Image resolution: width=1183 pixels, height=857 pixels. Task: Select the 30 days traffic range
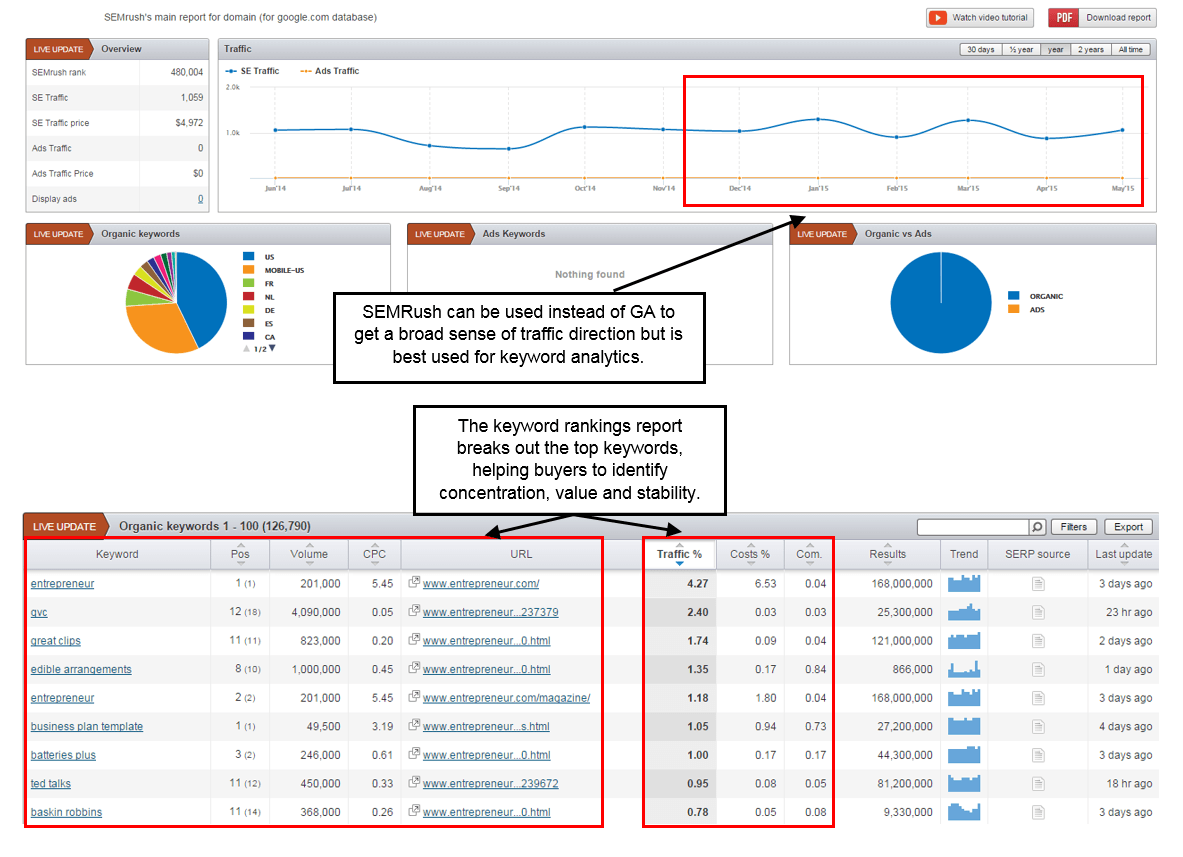pos(980,50)
